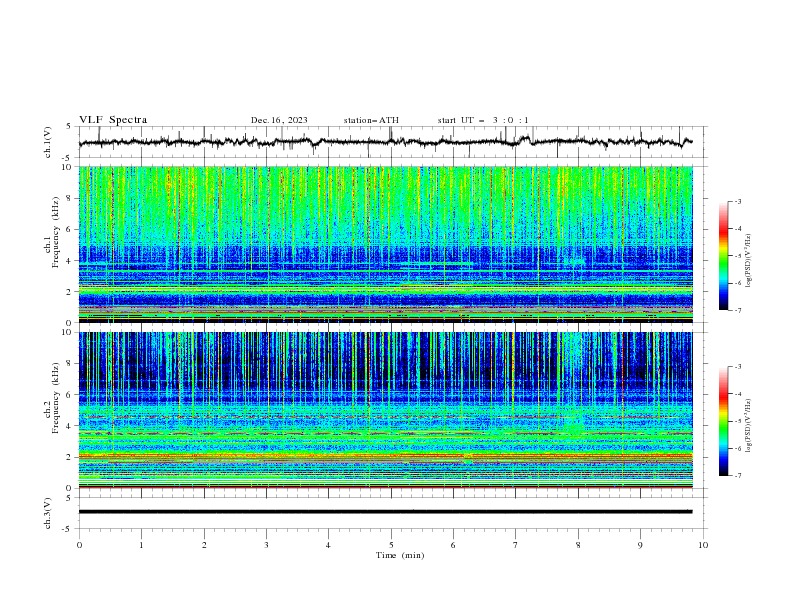Click the ch.1 spectrogram color bar
The image size is (792, 612).
coord(723,256)
